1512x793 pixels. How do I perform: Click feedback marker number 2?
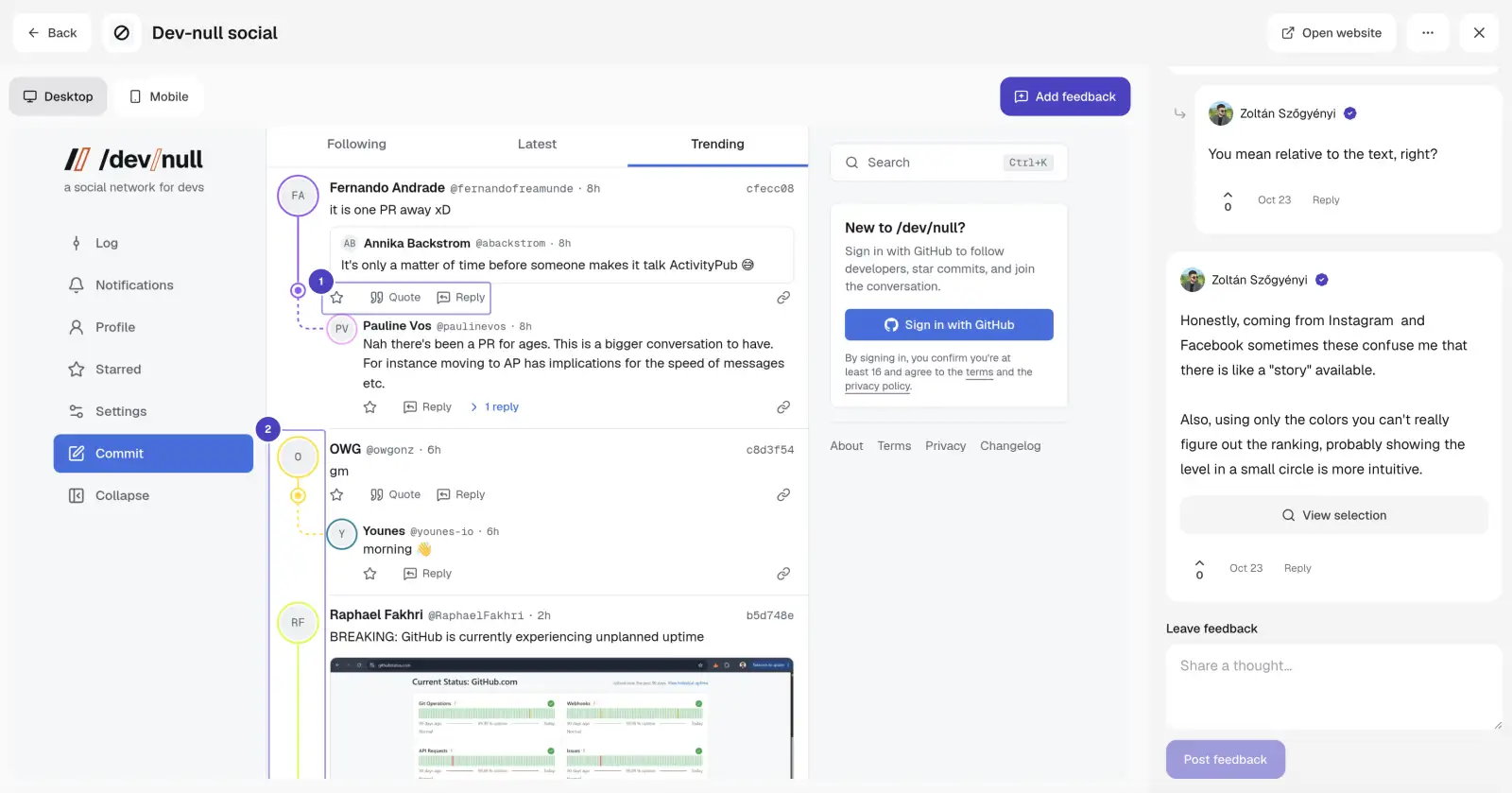267,429
